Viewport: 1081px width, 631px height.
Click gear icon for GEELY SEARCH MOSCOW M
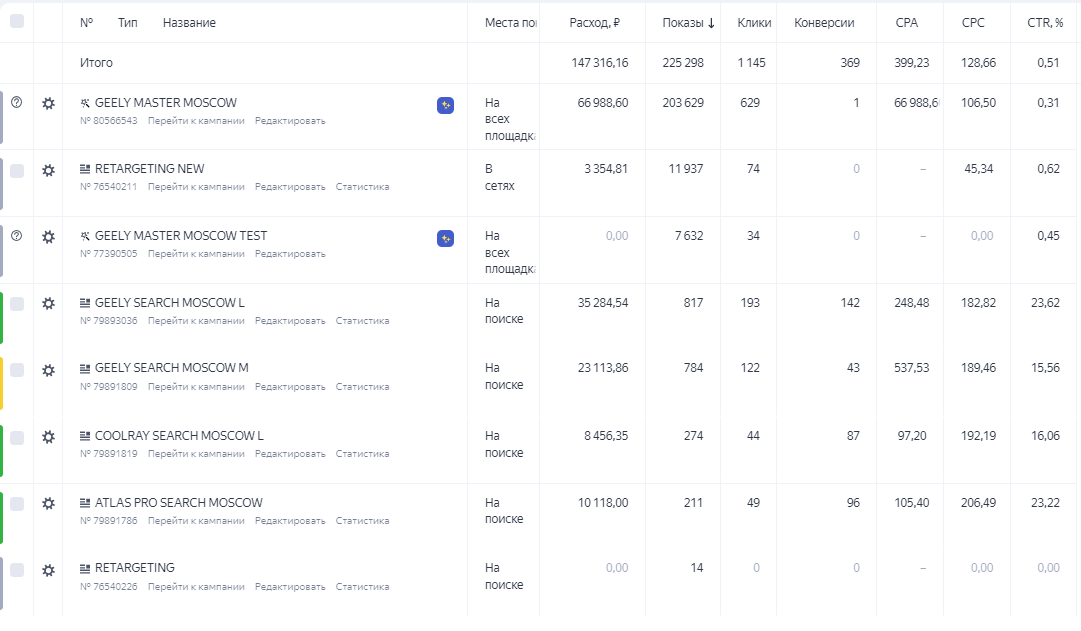coord(48,370)
